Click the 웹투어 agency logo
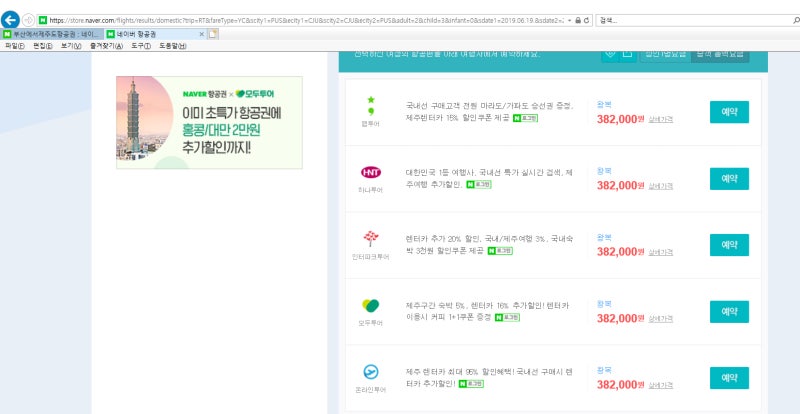 [x=371, y=105]
